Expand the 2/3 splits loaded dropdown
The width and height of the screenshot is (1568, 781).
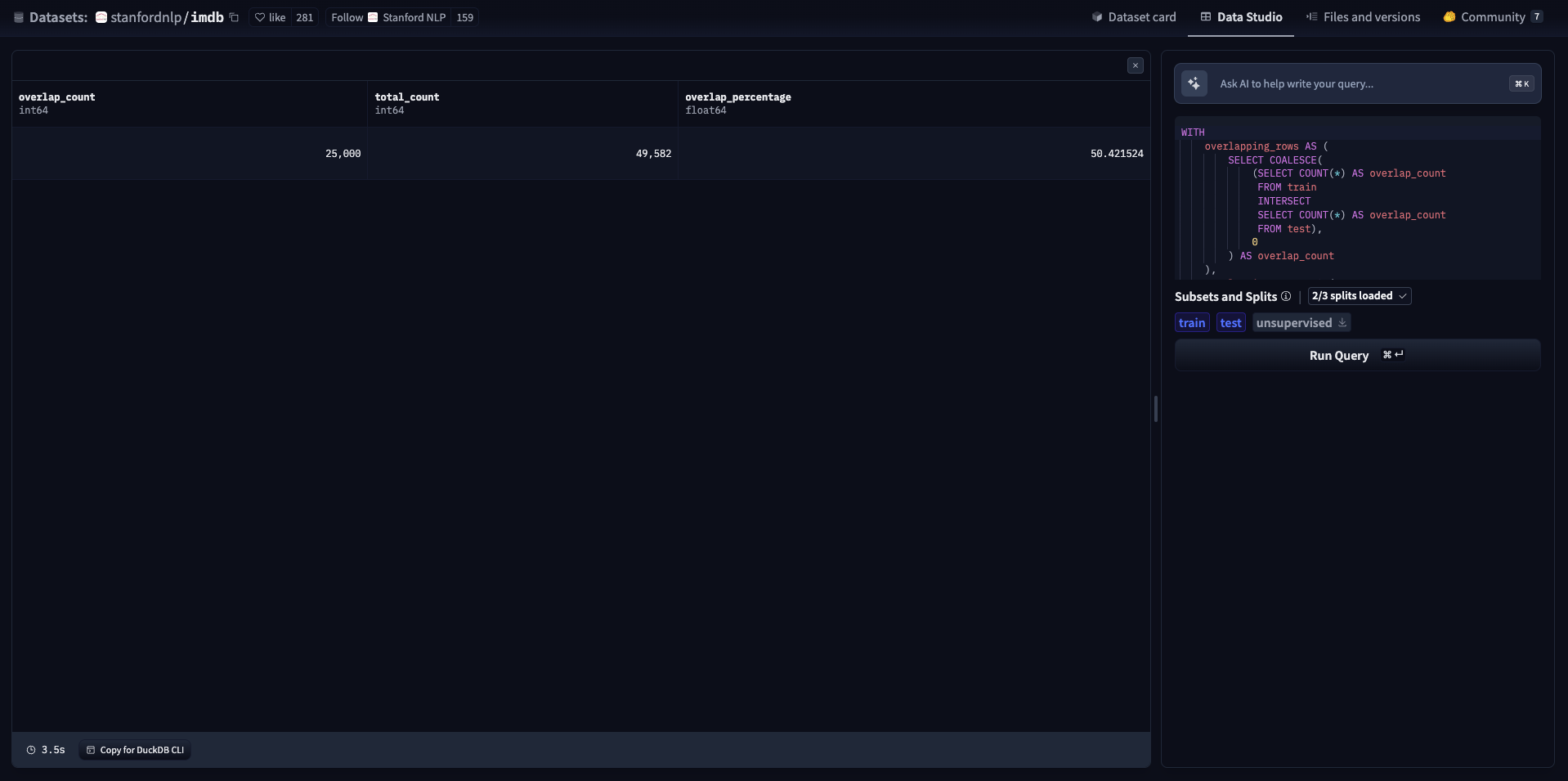click(1359, 296)
